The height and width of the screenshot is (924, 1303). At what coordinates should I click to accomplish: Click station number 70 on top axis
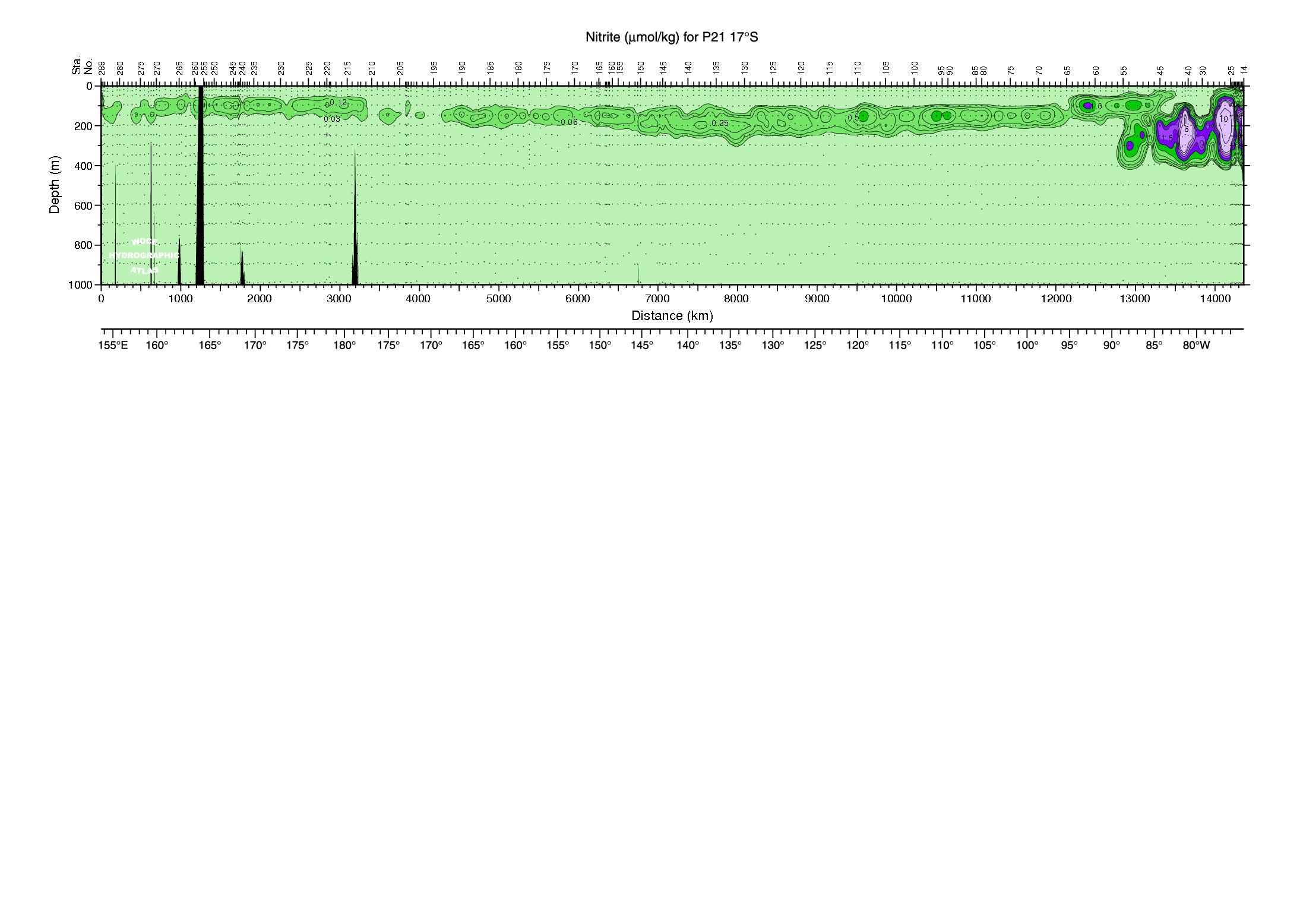coord(1039,70)
